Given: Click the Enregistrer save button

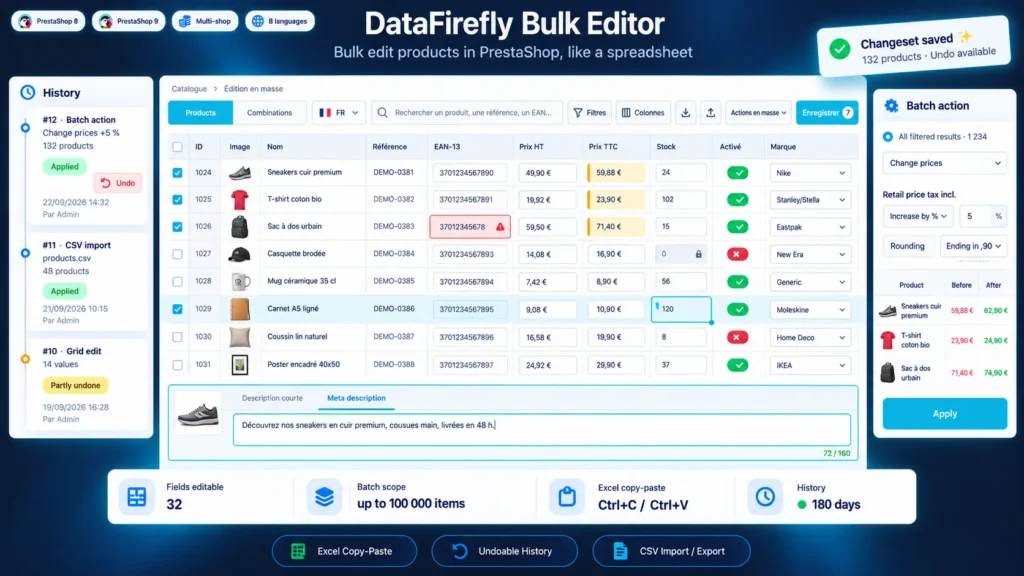Looking at the screenshot, I should pyautogui.click(x=827, y=113).
